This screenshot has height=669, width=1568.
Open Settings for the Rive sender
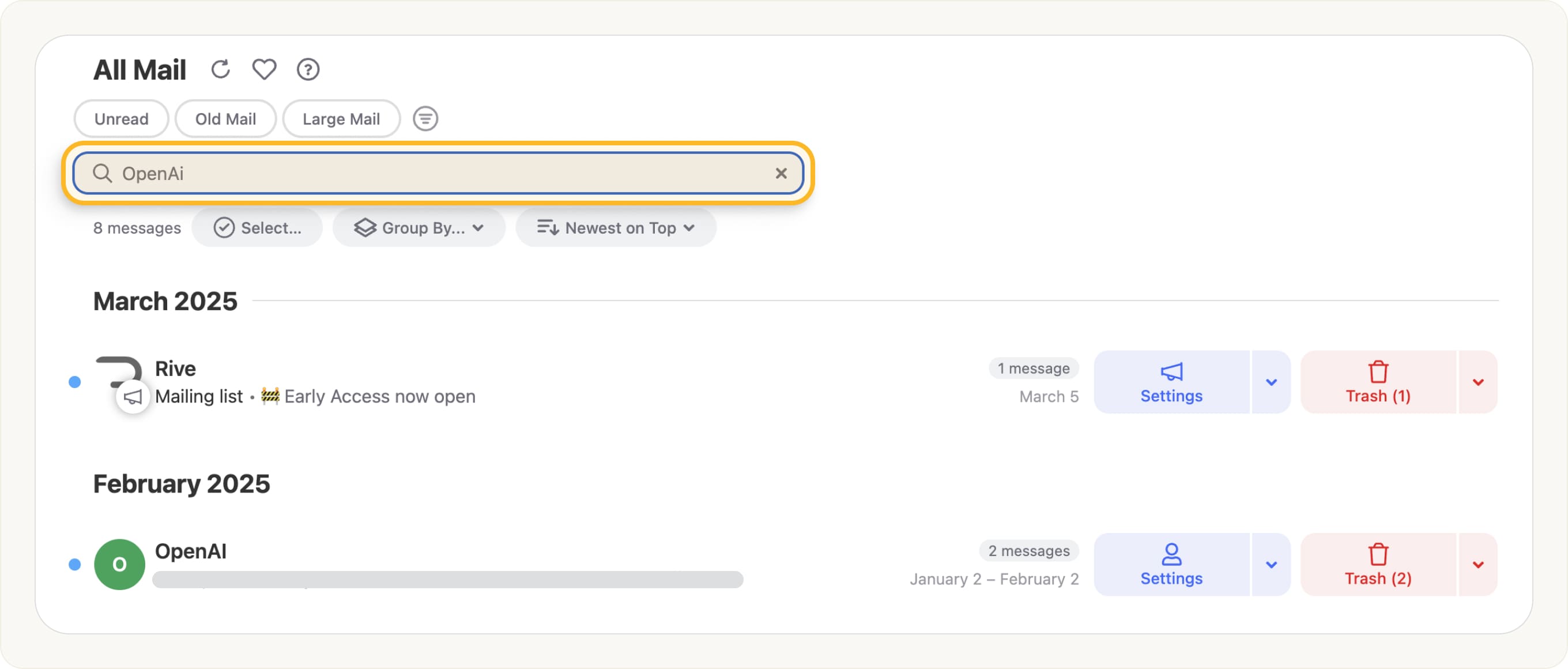click(x=1171, y=382)
